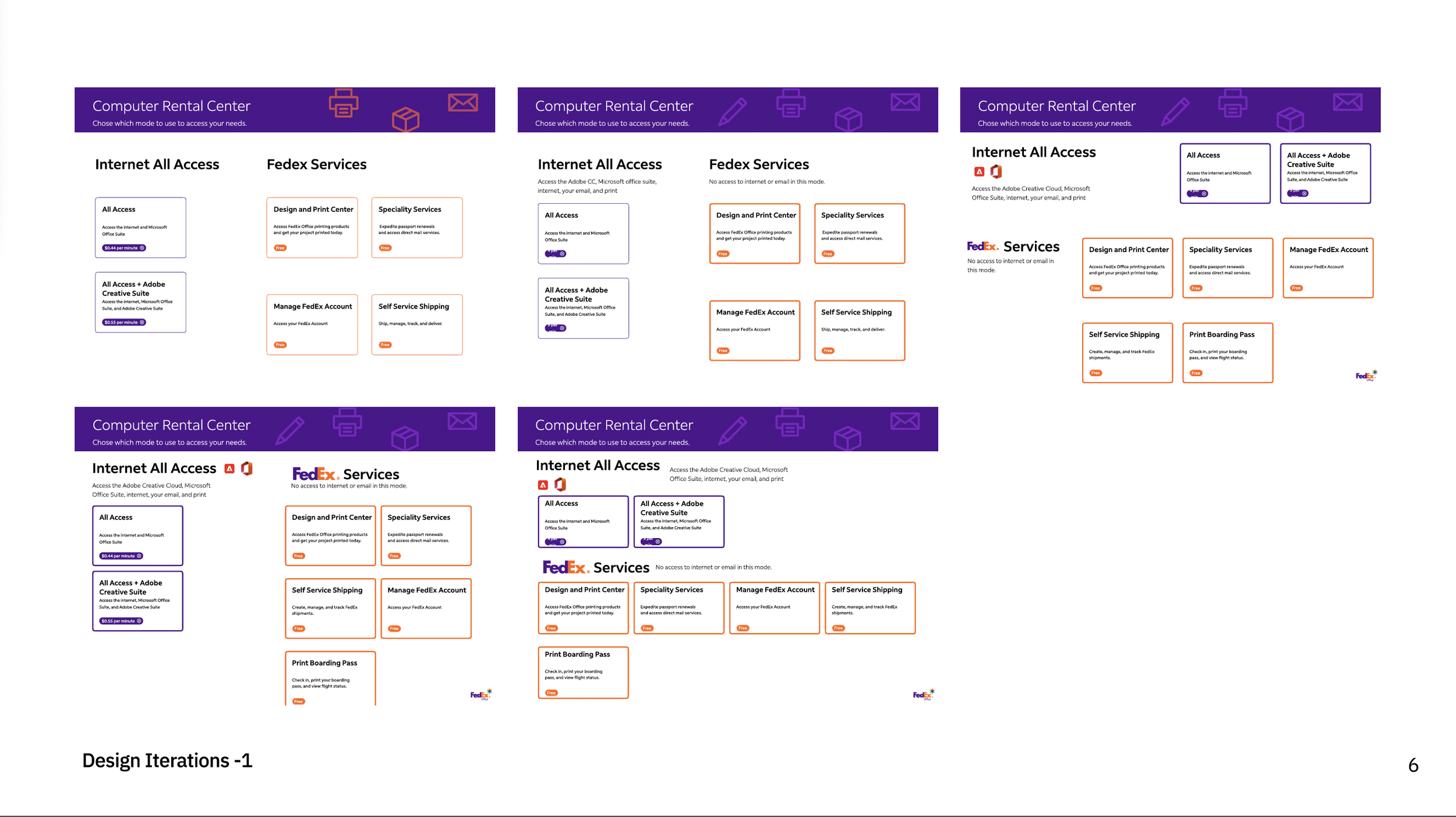Select Print Boarding Pass card in top-right mockup
The width and height of the screenshot is (1456, 817).
pyautogui.click(x=1227, y=353)
